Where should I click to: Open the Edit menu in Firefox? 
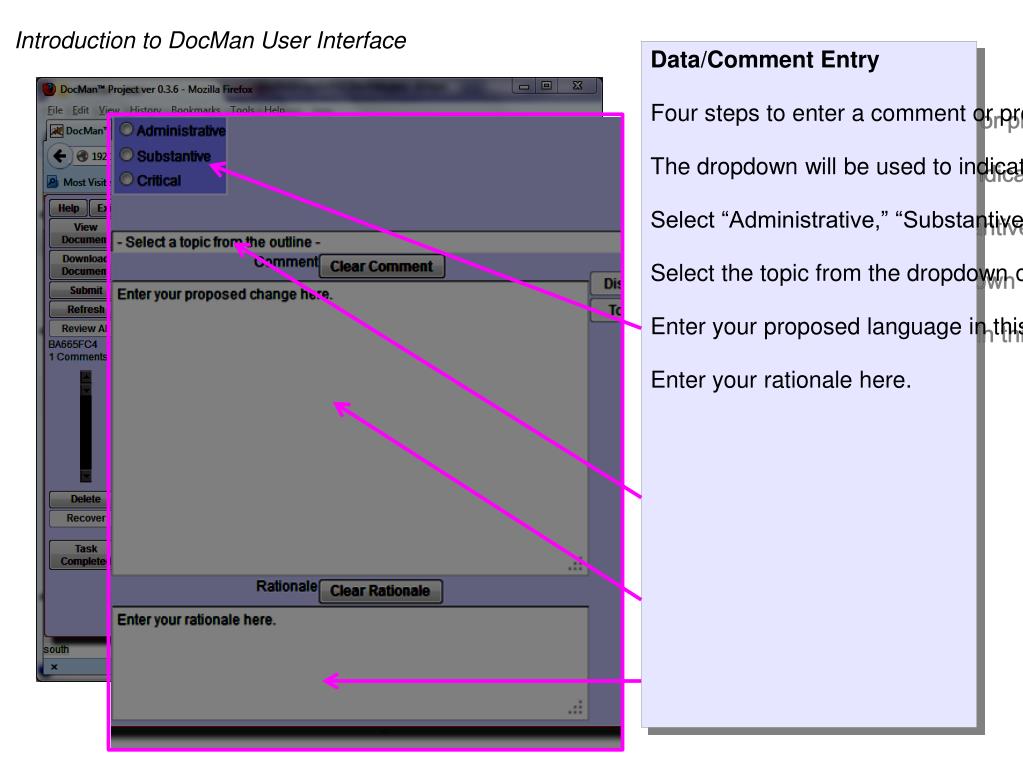[80, 110]
